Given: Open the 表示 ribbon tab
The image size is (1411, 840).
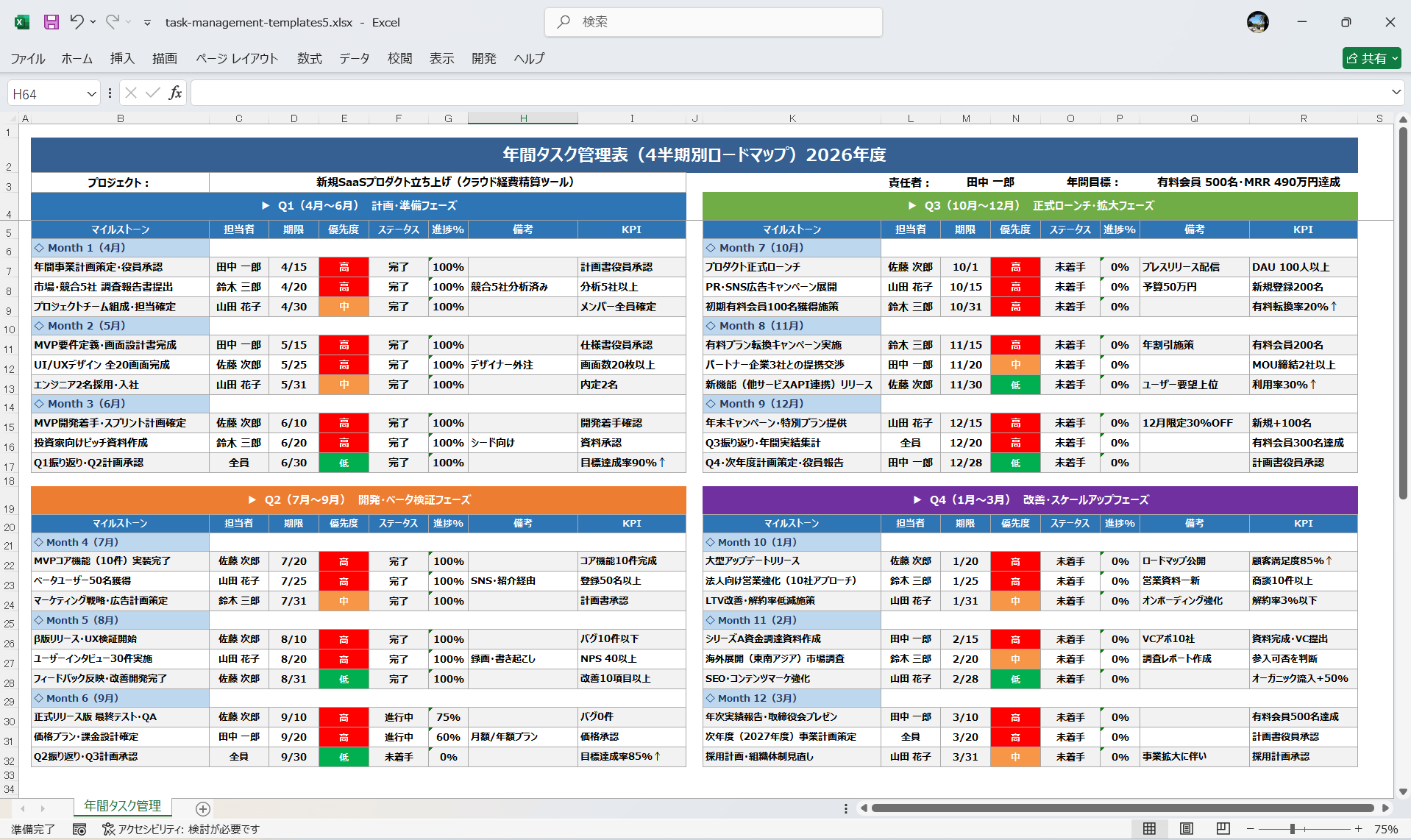Looking at the screenshot, I should [442, 58].
